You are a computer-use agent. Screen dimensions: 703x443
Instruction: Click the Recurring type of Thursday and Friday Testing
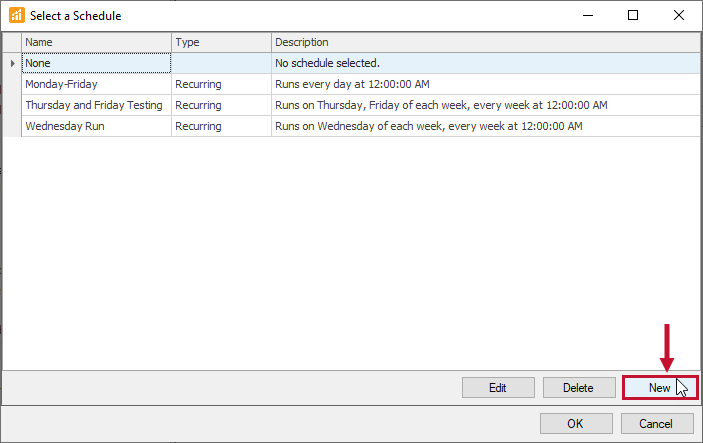click(x=221, y=105)
